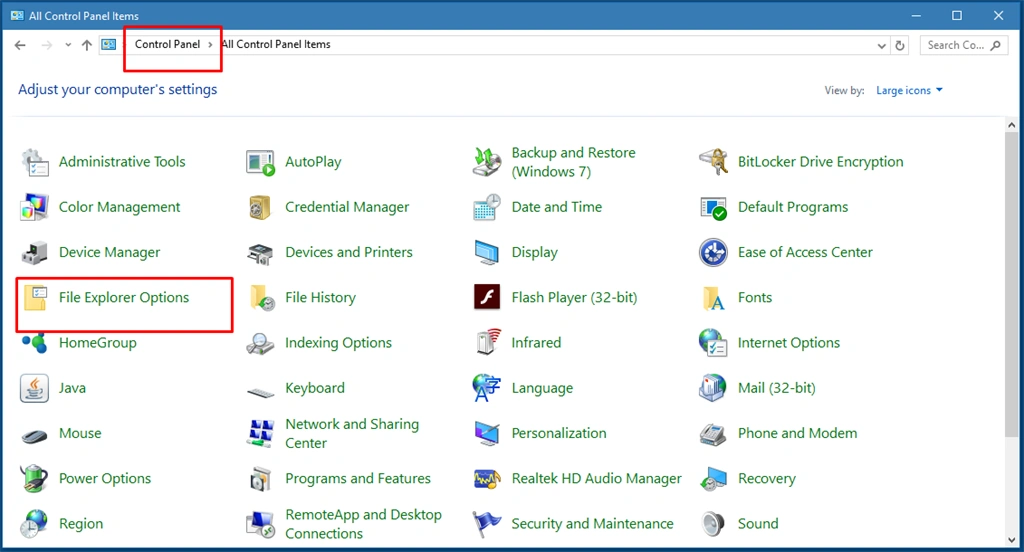Open the Phone and Modem icon
This screenshot has height=552, width=1024.
tap(713, 434)
